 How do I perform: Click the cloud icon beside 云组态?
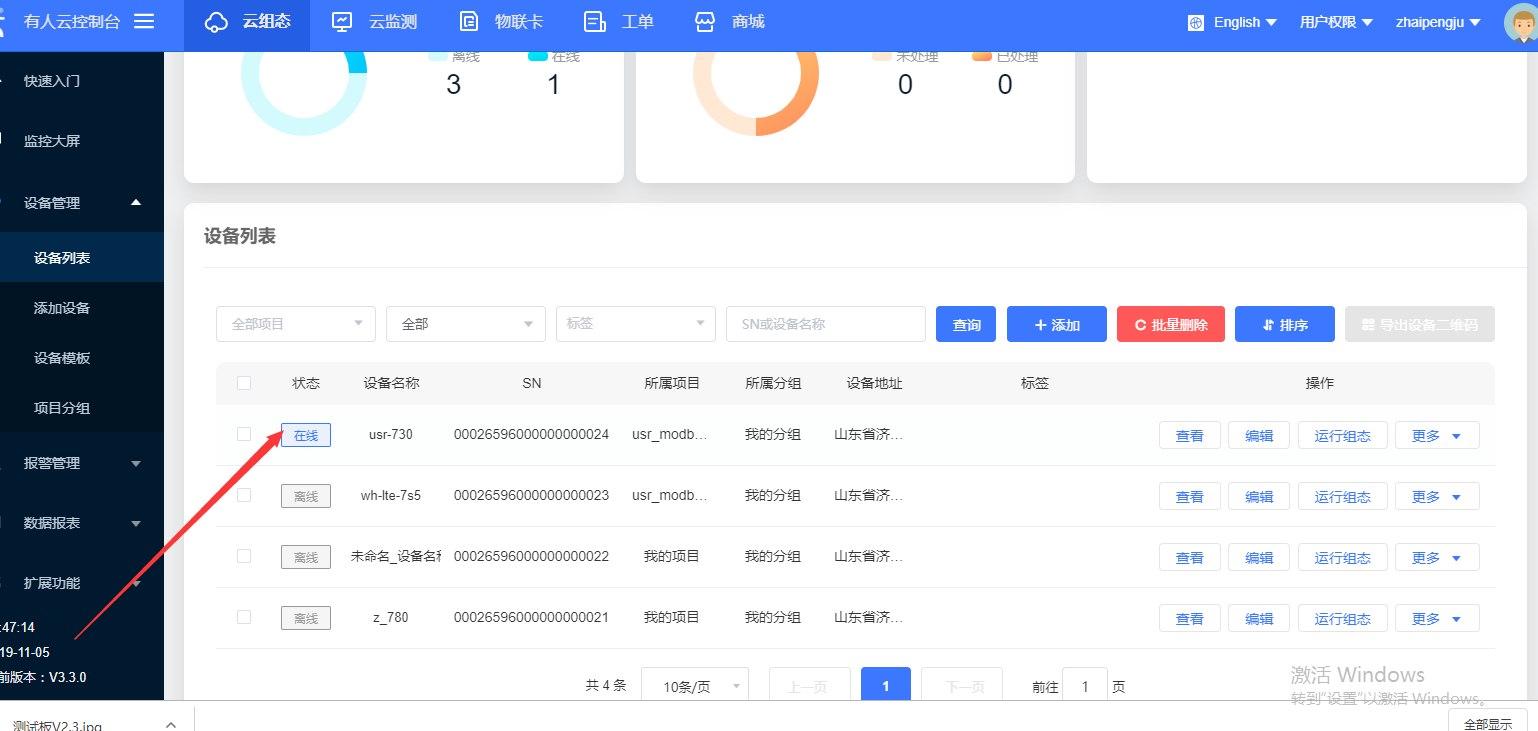[216, 22]
